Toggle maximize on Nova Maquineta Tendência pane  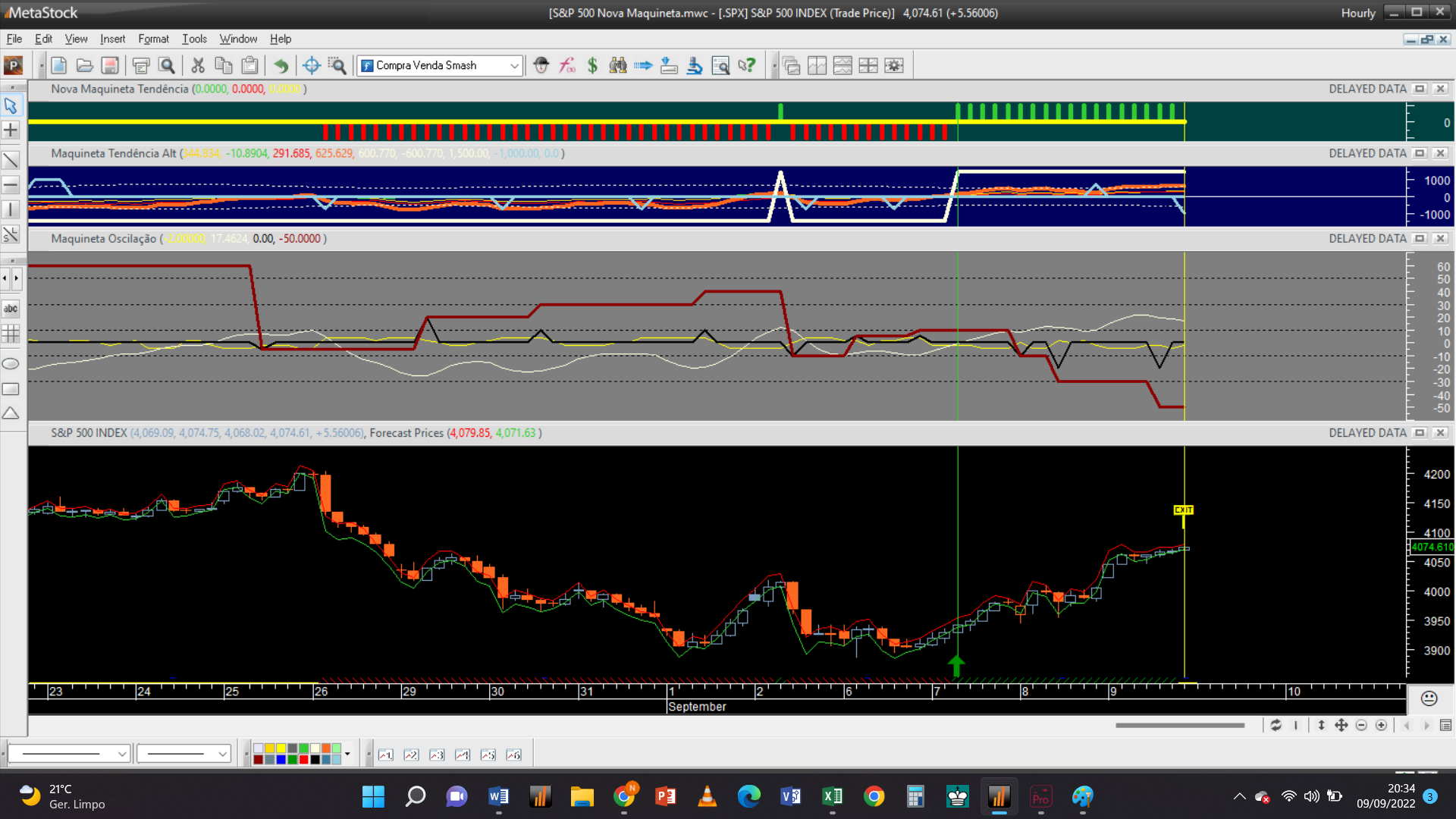(x=1420, y=89)
